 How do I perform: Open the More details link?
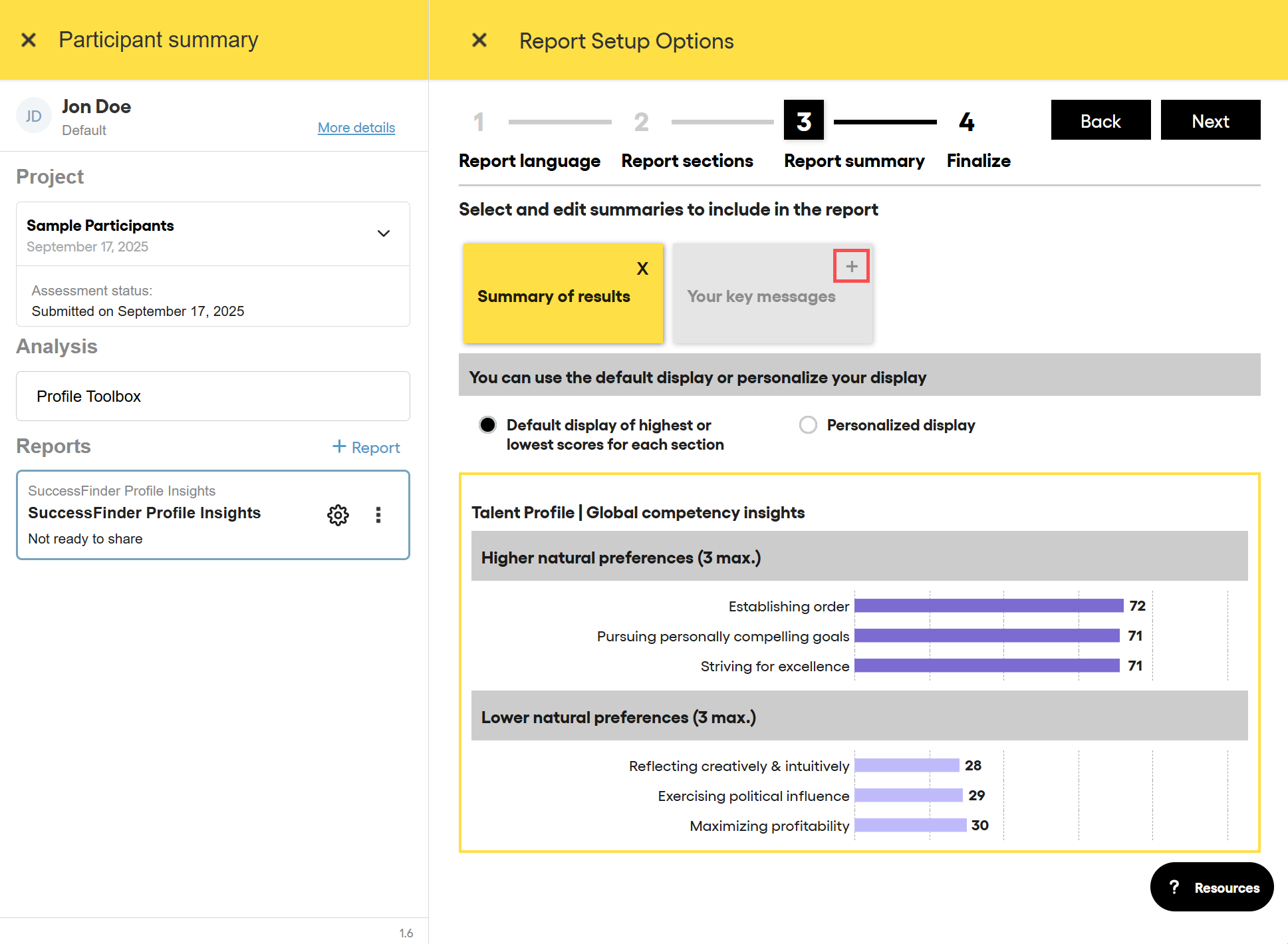click(x=356, y=128)
